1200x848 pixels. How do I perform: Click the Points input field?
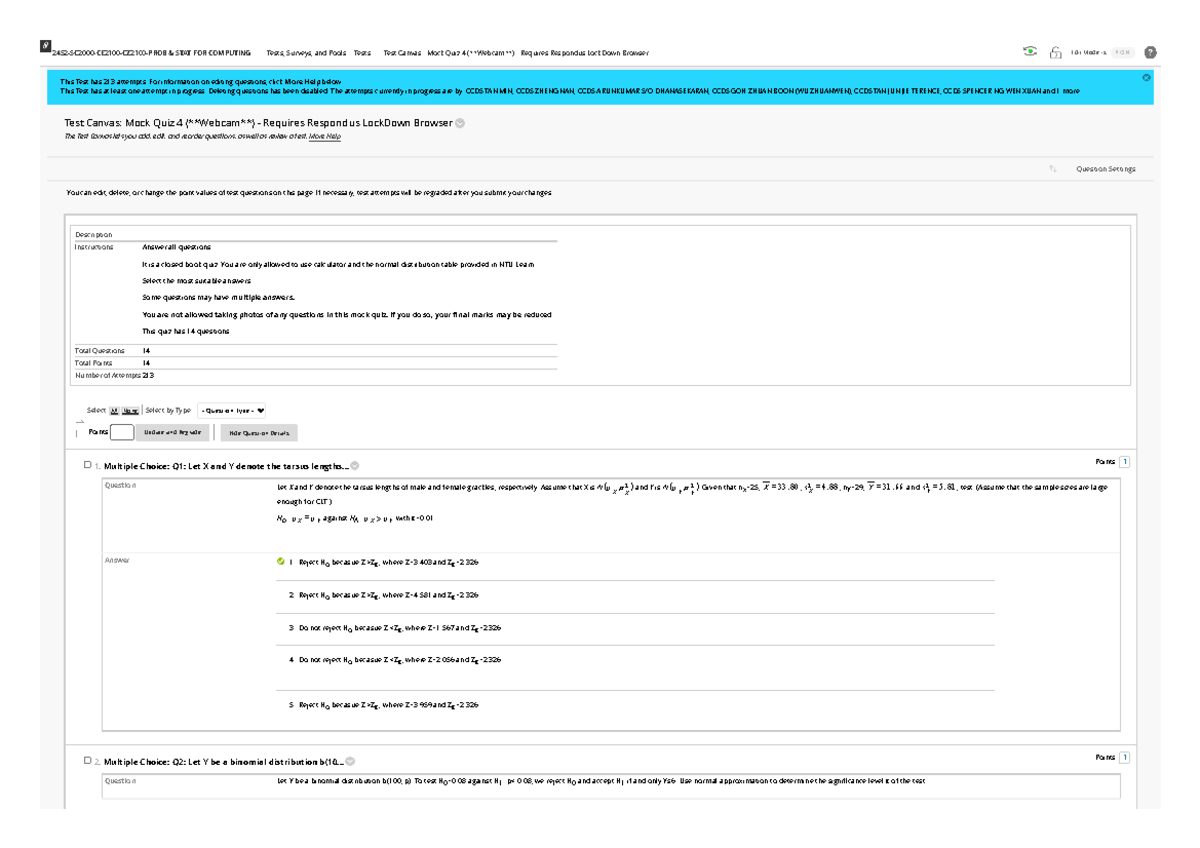[x=122, y=432]
